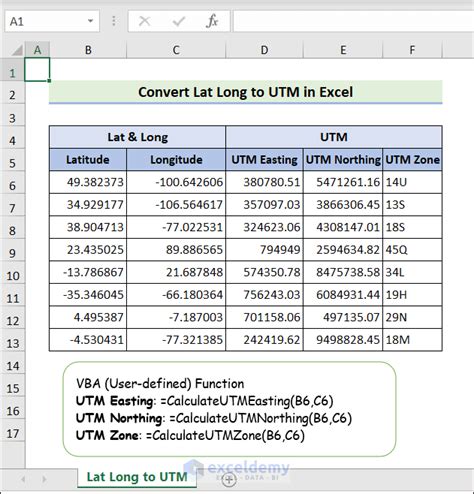
Task: Select column C header
Action: [x=176, y=50]
